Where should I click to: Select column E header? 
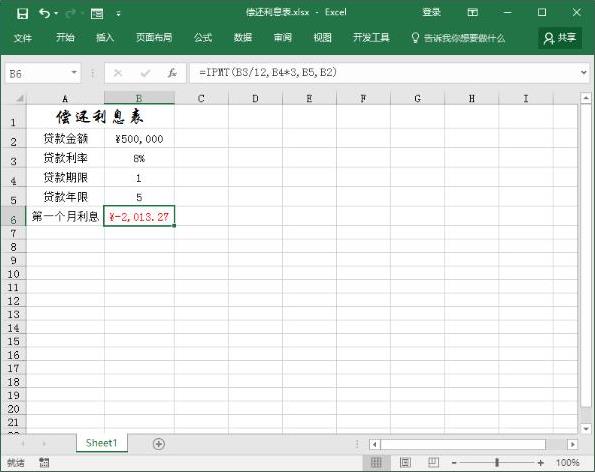point(309,98)
